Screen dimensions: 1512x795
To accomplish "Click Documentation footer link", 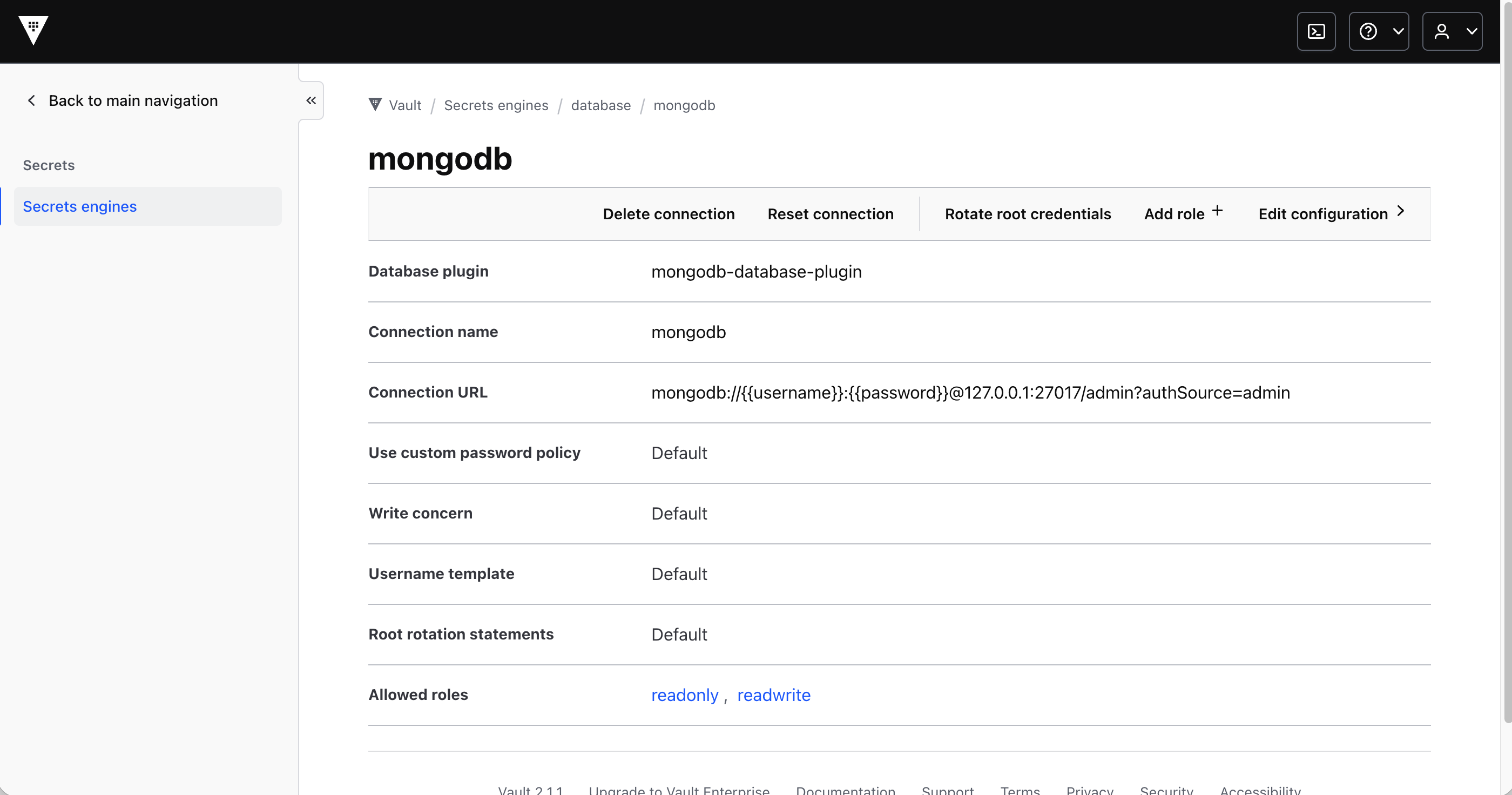I will 845,789.
